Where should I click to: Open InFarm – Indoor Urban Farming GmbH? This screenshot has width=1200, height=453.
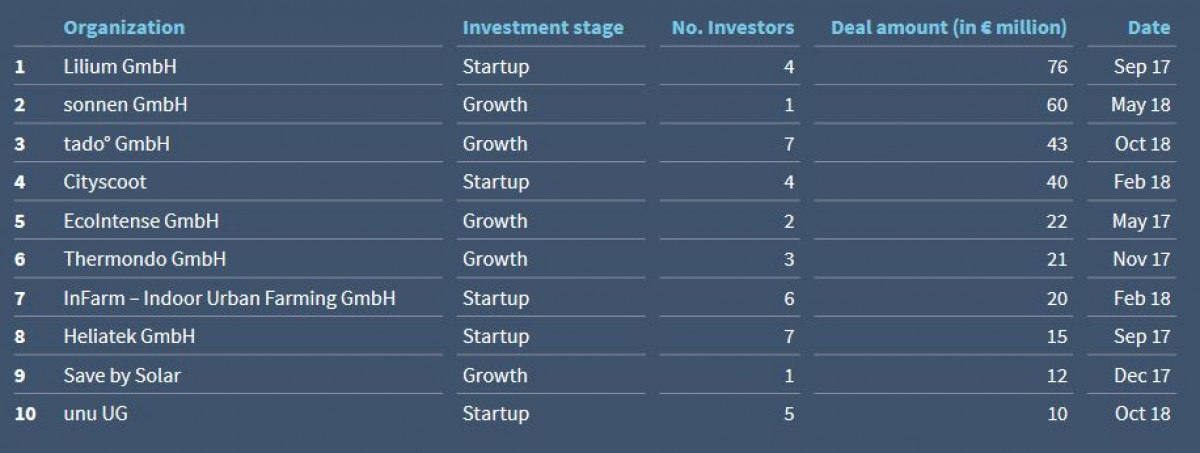click(x=229, y=298)
